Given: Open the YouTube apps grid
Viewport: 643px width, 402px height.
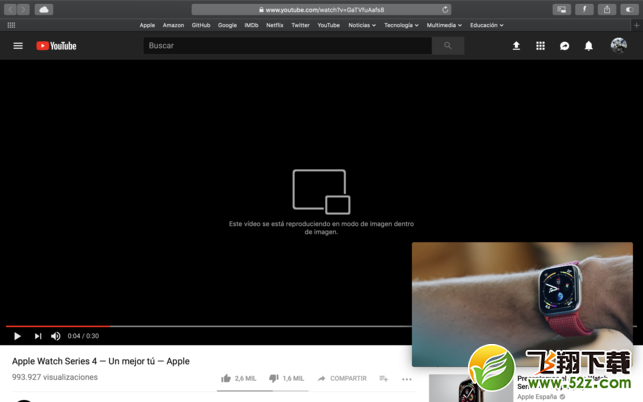Looking at the screenshot, I should point(540,46).
